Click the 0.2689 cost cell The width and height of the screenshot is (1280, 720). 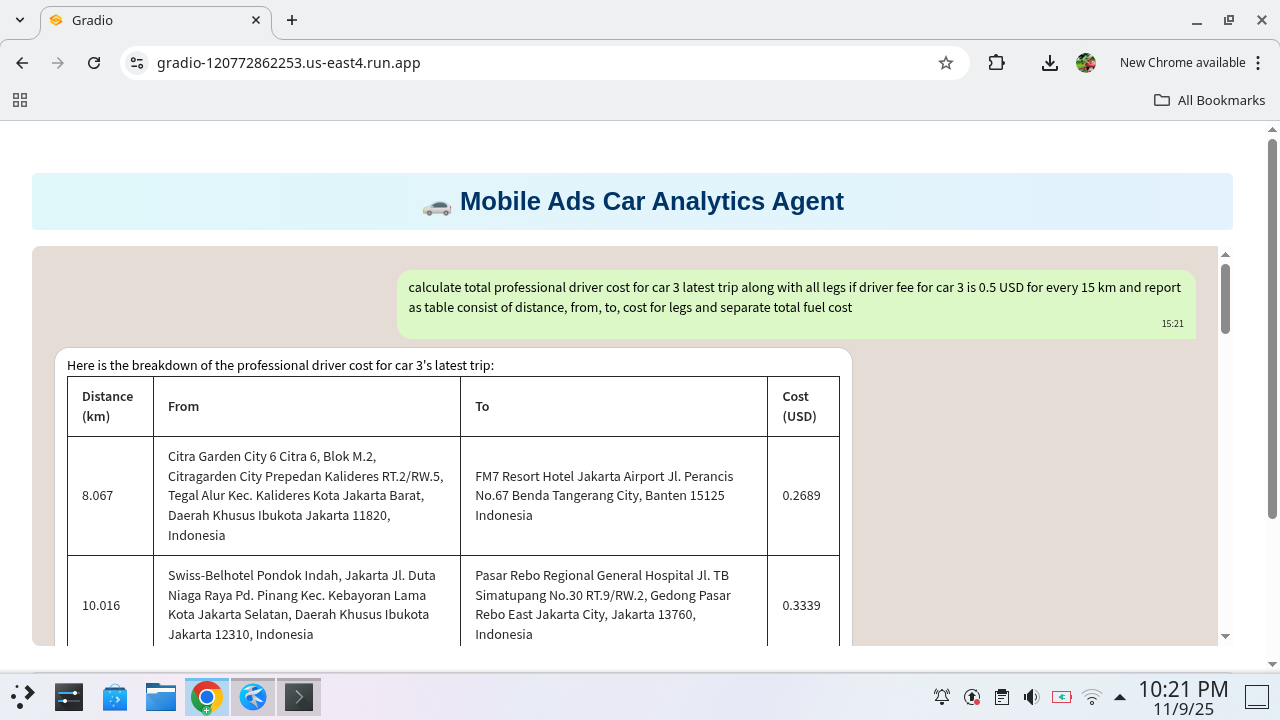click(803, 496)
